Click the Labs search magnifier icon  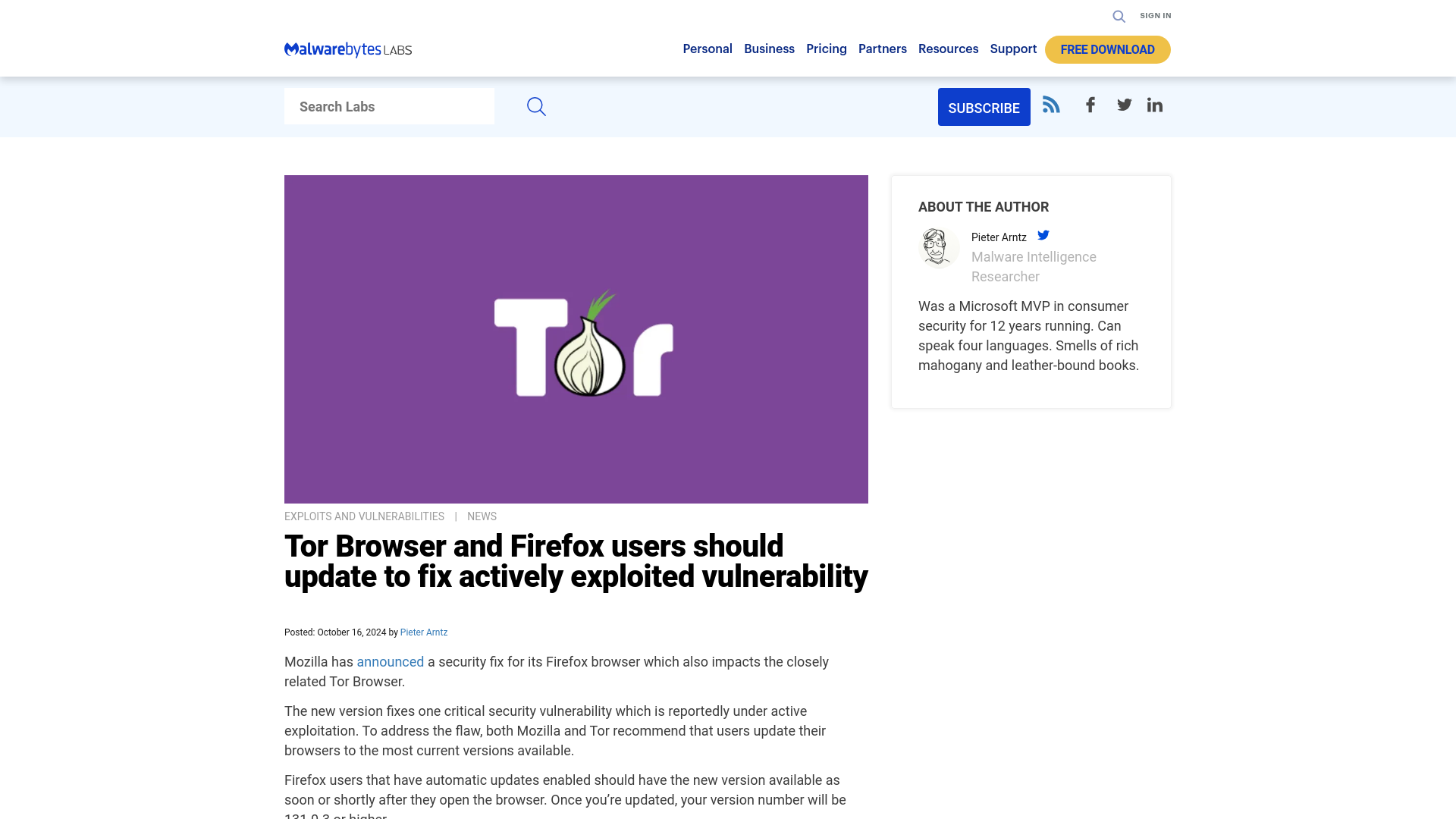click(x=536, y=106)
